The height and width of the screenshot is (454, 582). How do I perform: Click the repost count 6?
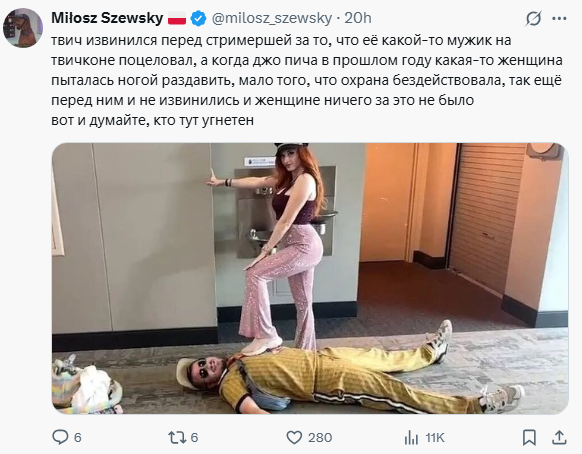pyautogui.click(x=194, y=438)
